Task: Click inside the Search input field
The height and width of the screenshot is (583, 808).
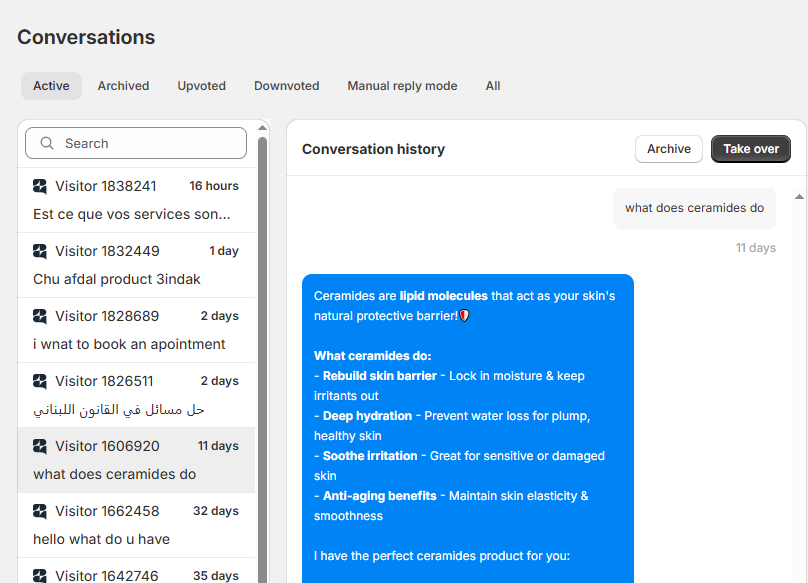Action: (135, 143)
